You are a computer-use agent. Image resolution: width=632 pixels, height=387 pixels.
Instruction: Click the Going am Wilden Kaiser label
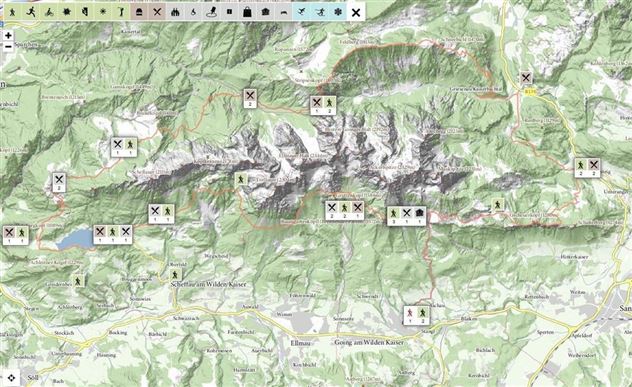(x=369, y=342)
